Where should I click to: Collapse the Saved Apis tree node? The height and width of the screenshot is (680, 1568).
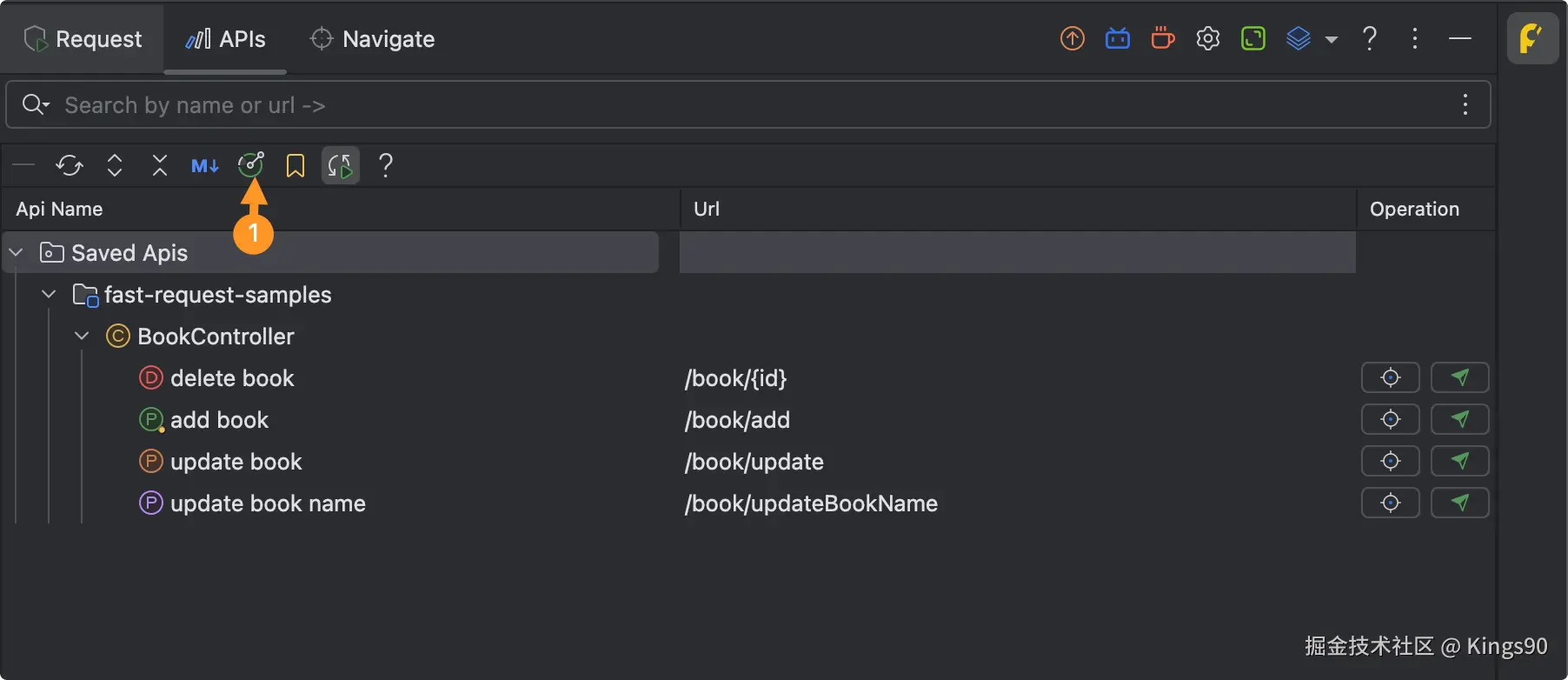(x=17, y=253)
